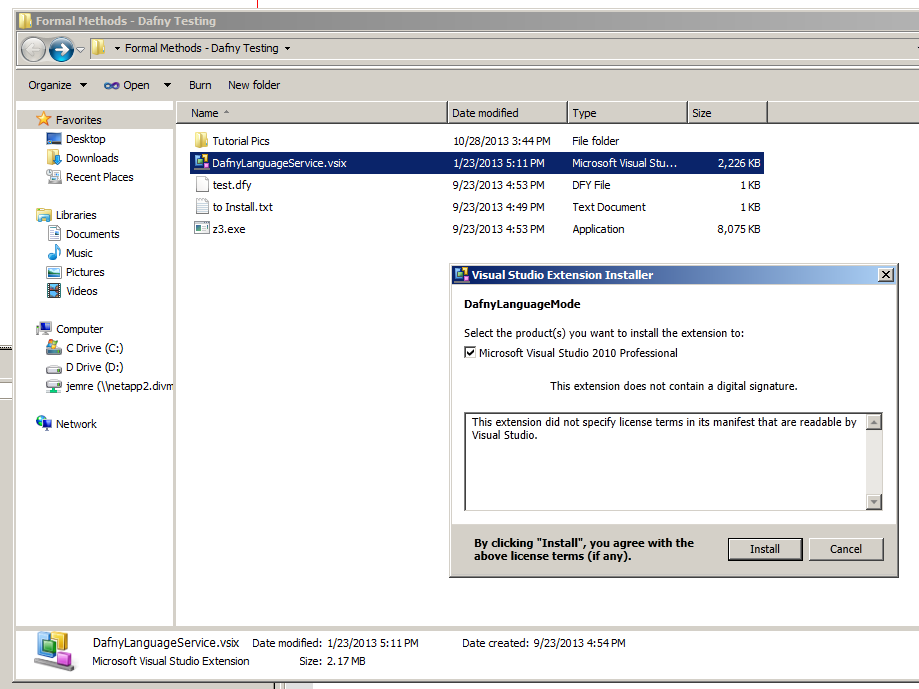Click the Forward navigation arrow

click(61, 49)
